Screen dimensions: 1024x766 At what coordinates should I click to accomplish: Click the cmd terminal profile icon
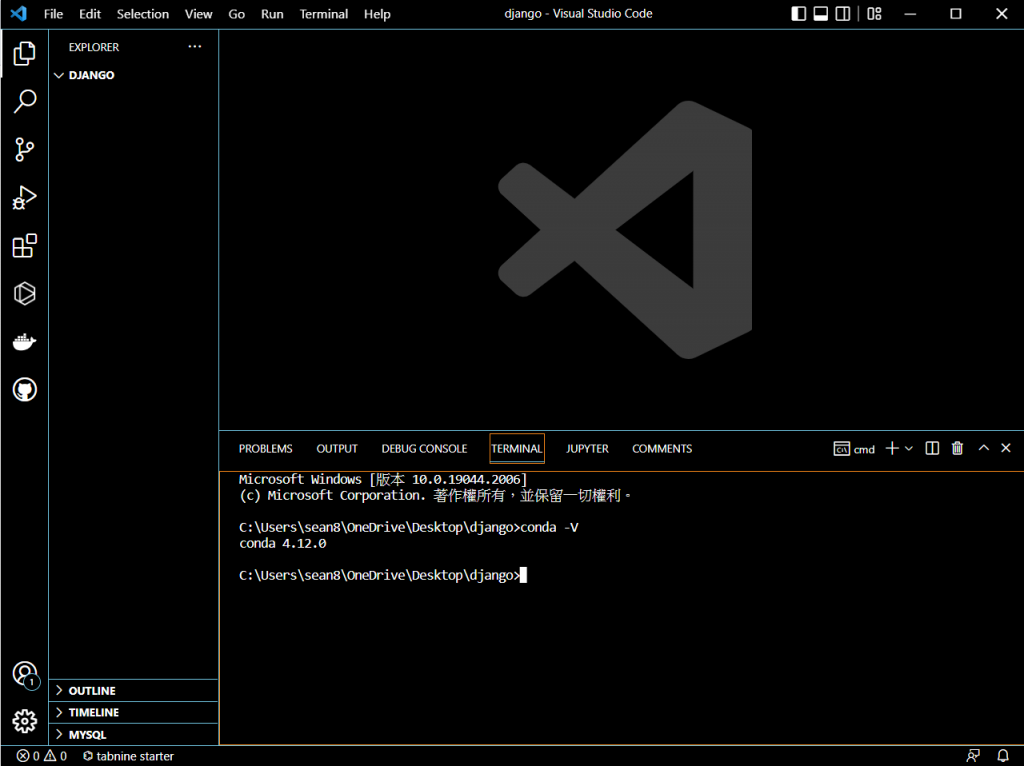(x=842, y=449)
